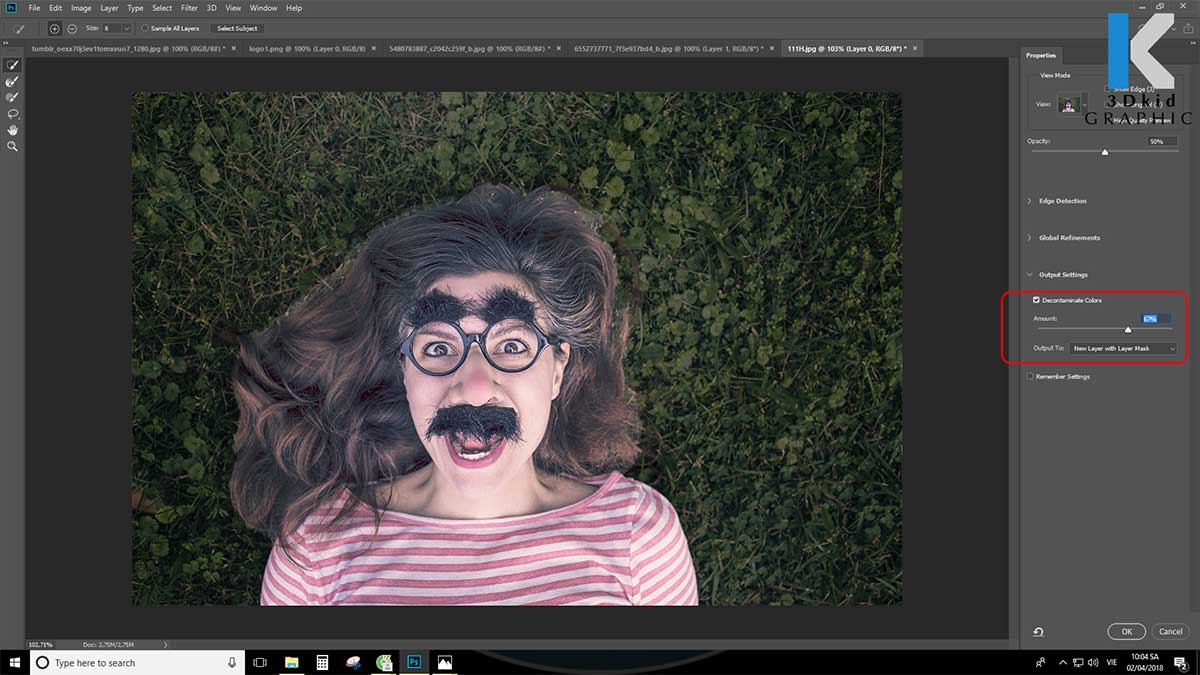Open File Explorer from the taskbar
The height and width of the screenshot is (675, 1200).
[292, 662]
